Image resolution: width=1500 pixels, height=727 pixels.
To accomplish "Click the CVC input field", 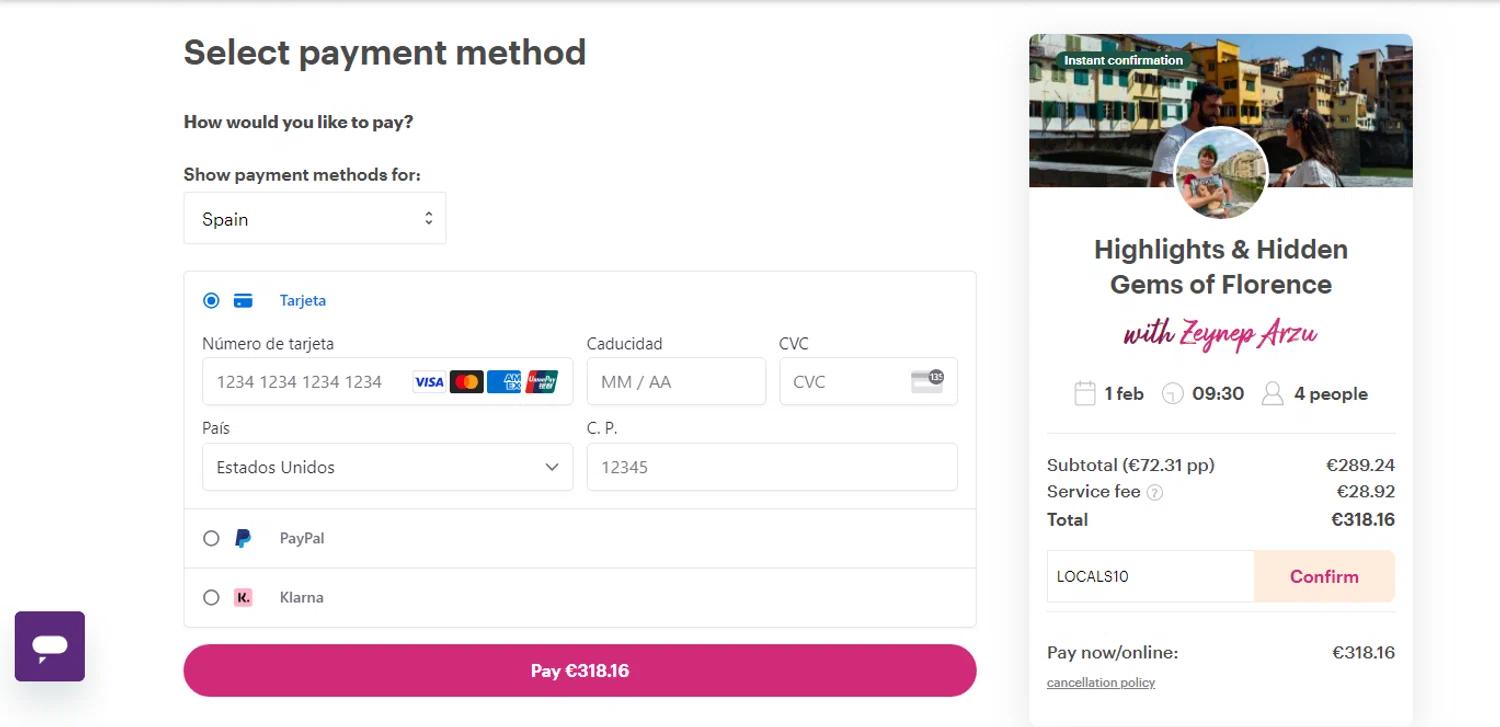I will [845, 382].
